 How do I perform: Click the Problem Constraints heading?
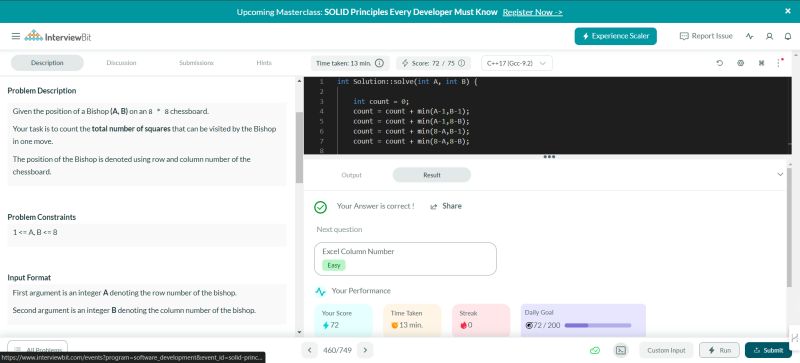click(41, 217)
